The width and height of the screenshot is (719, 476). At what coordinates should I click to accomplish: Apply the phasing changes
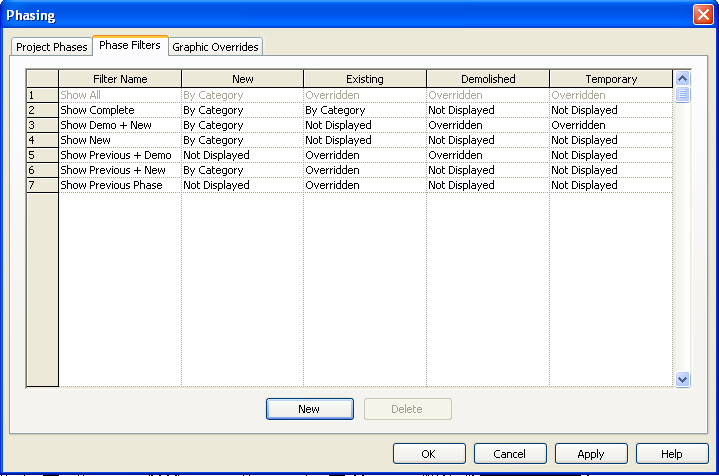(591, 454)
